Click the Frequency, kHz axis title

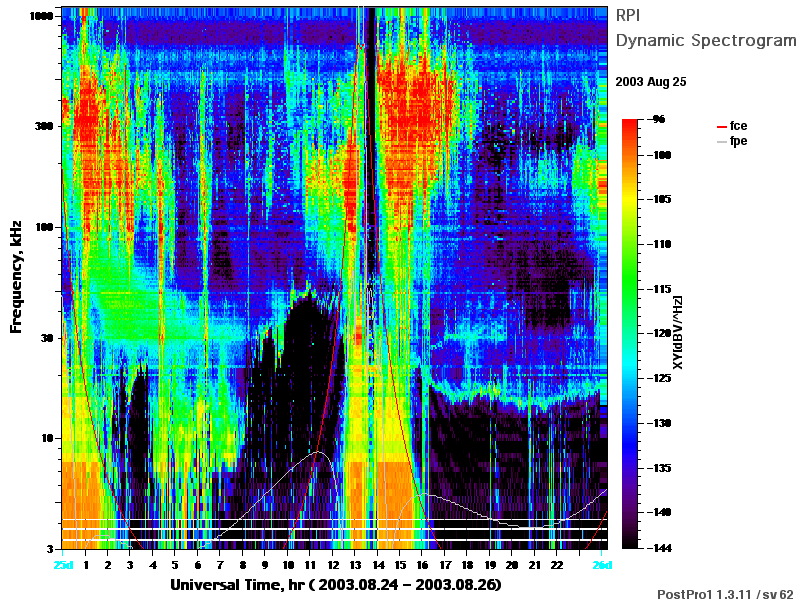pyautogui.click(x=16, y=277)
